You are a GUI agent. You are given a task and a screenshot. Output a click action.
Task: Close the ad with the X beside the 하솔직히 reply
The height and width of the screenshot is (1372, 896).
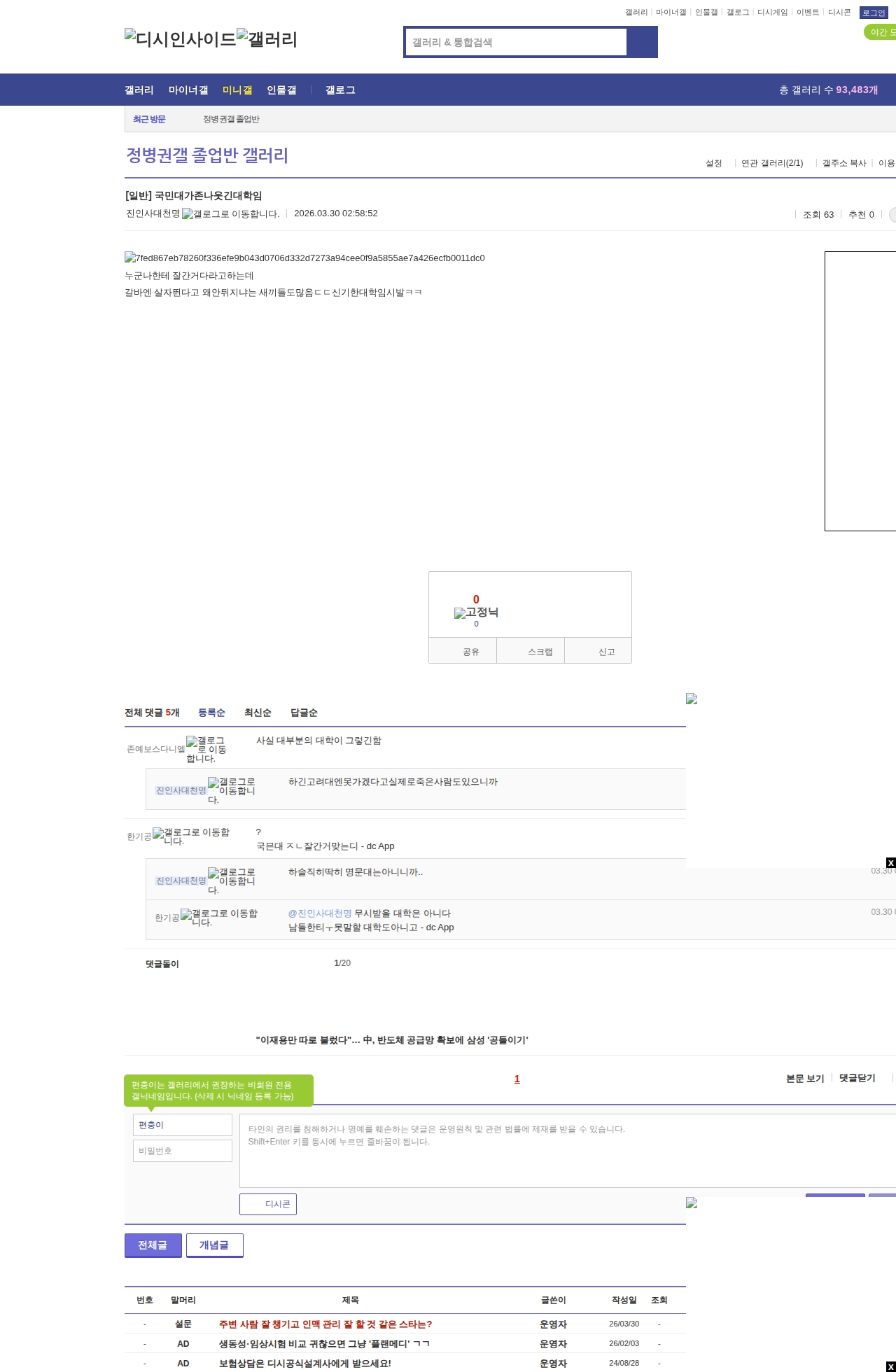click(890, 862)
